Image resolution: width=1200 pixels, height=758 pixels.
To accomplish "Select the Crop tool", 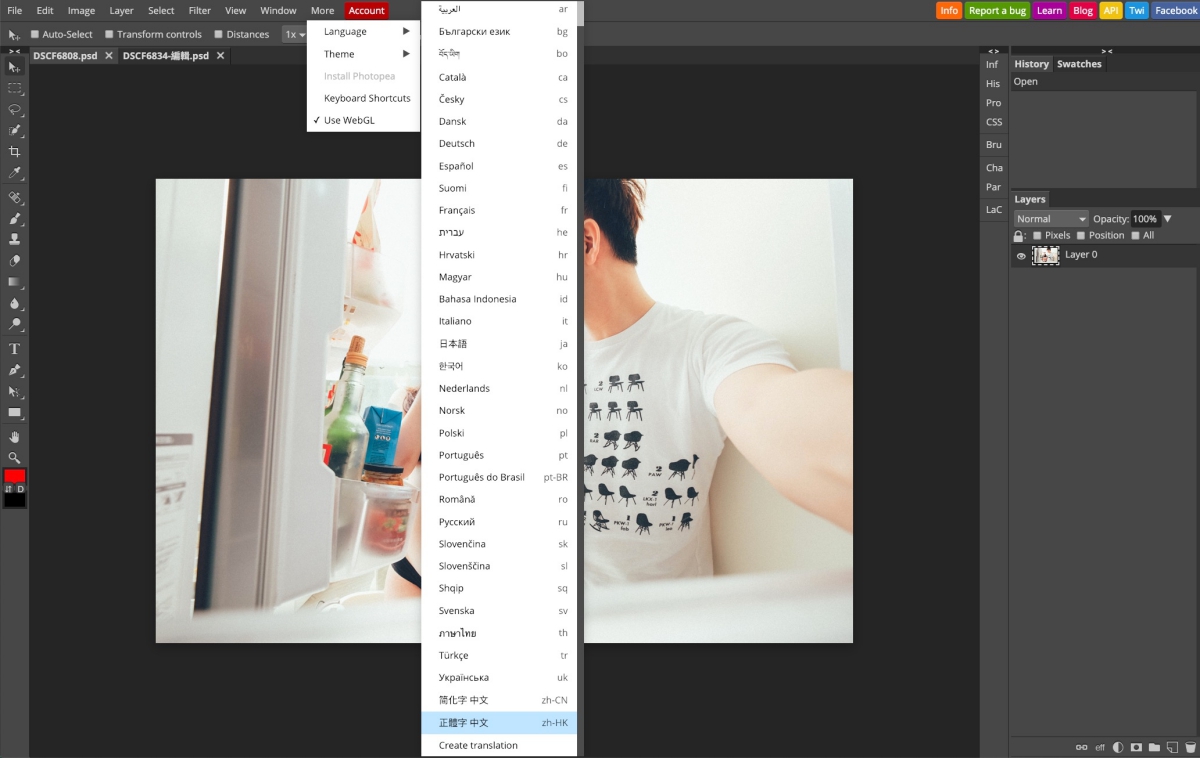I will (14, 152).
